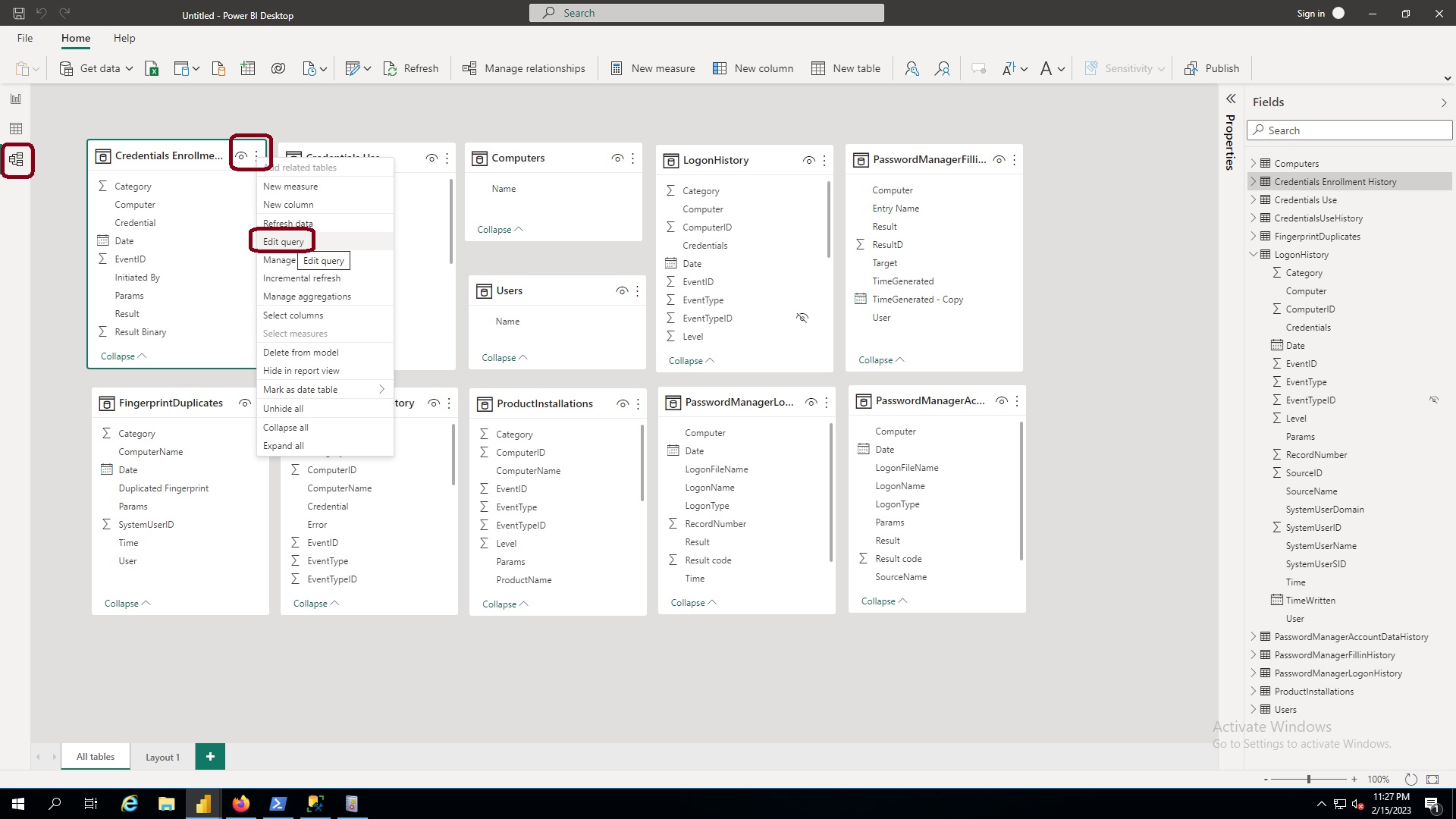Image resolution: width=1456 pixels, height=819 pixels.
Task: Toggle visibility eye on the Computers table
Action: (x=617, y=158)
